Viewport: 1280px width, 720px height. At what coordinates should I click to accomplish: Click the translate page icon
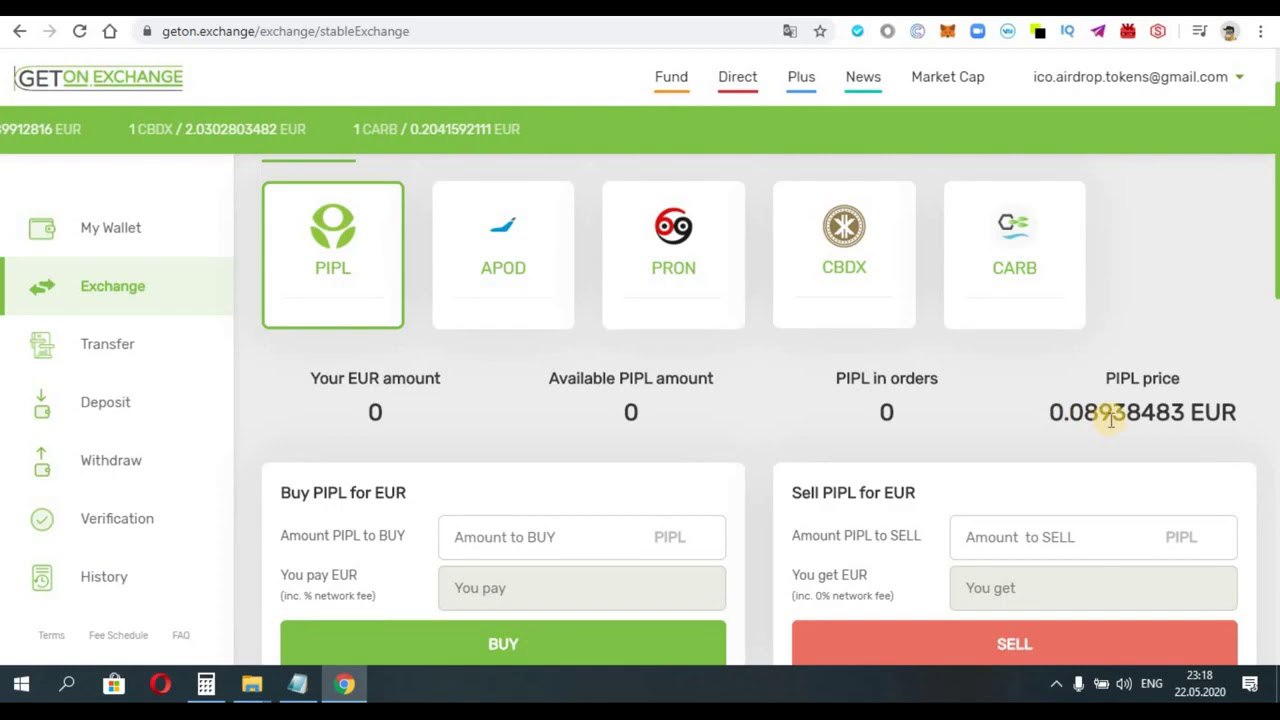coord(790,31)
